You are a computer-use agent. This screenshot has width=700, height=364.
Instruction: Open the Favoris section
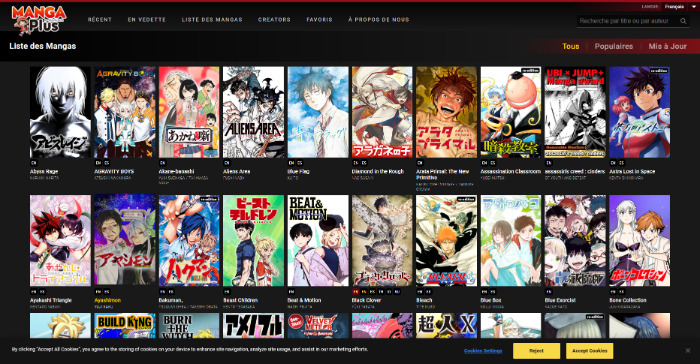click(319, 20)
